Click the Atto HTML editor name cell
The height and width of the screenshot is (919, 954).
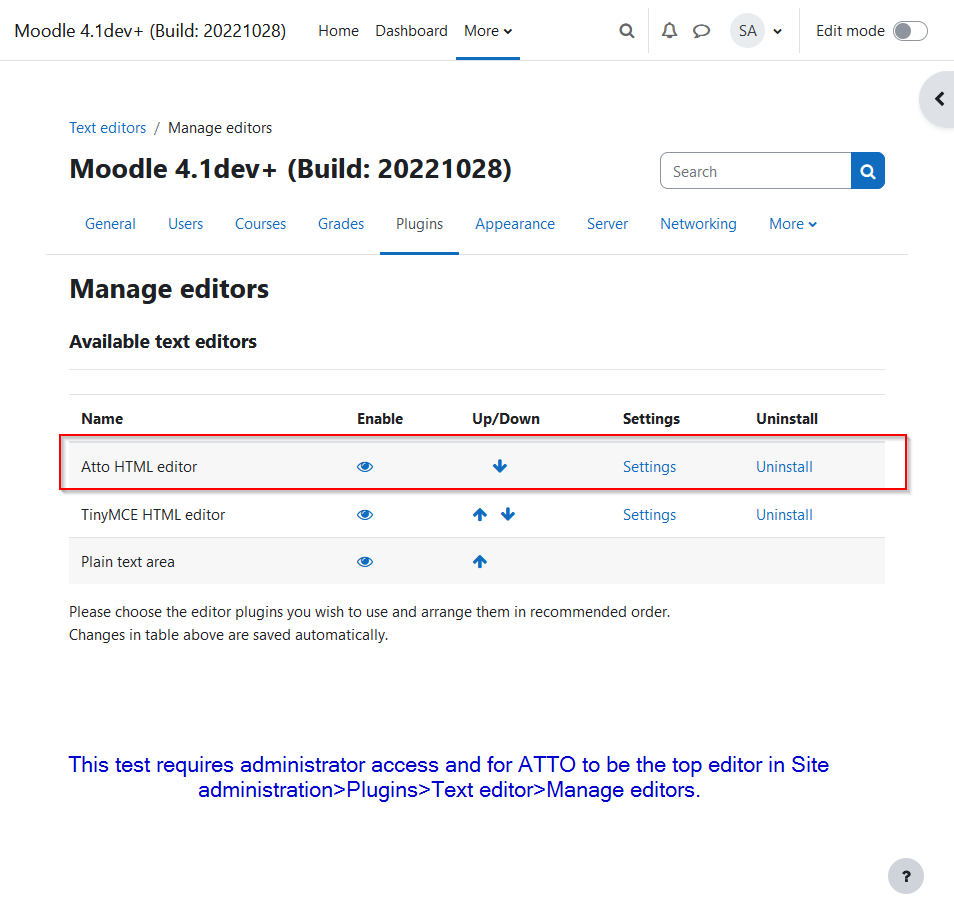click(x=139, y=467)
